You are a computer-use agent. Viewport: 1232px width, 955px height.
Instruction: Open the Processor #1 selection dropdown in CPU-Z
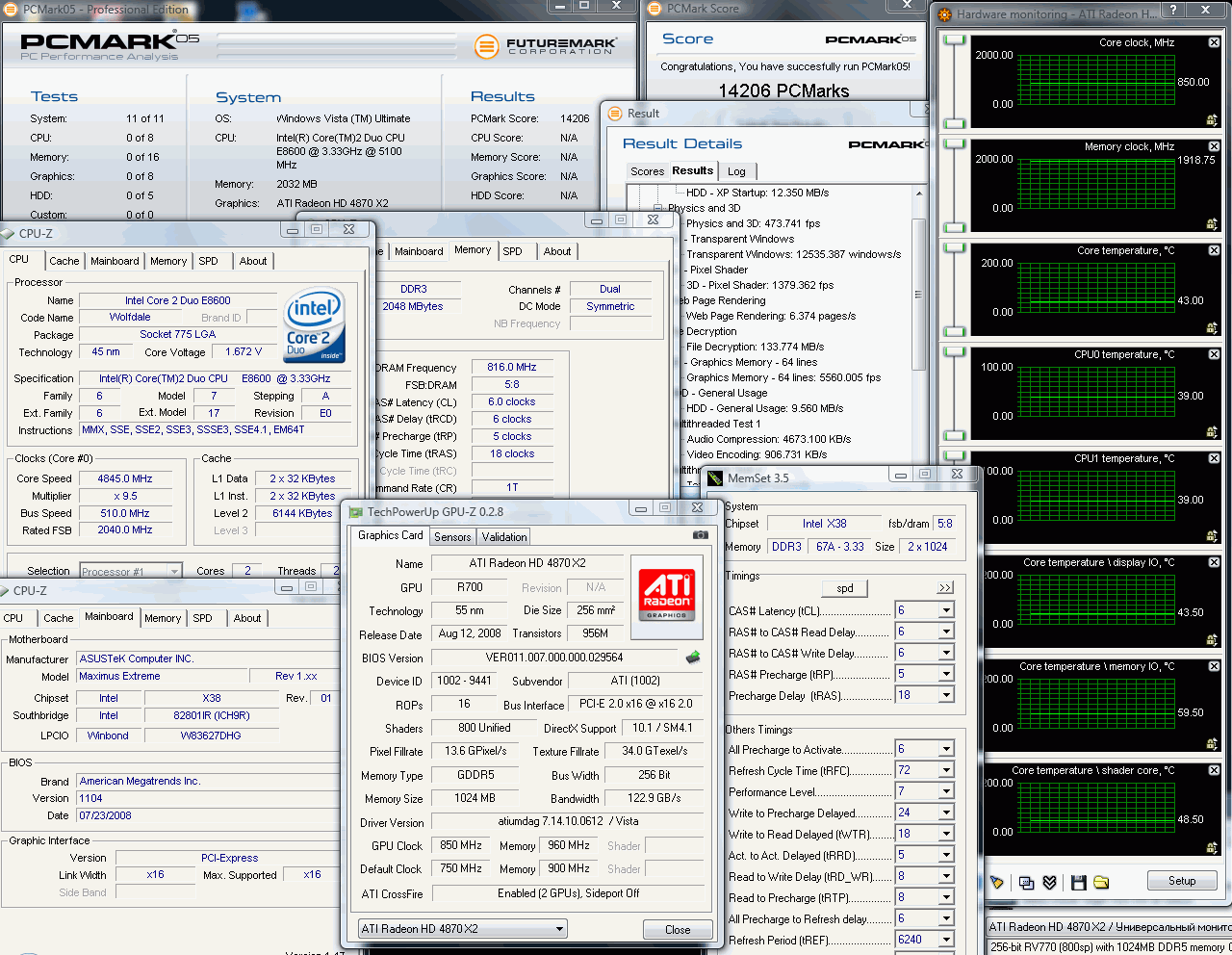[174, 571]
